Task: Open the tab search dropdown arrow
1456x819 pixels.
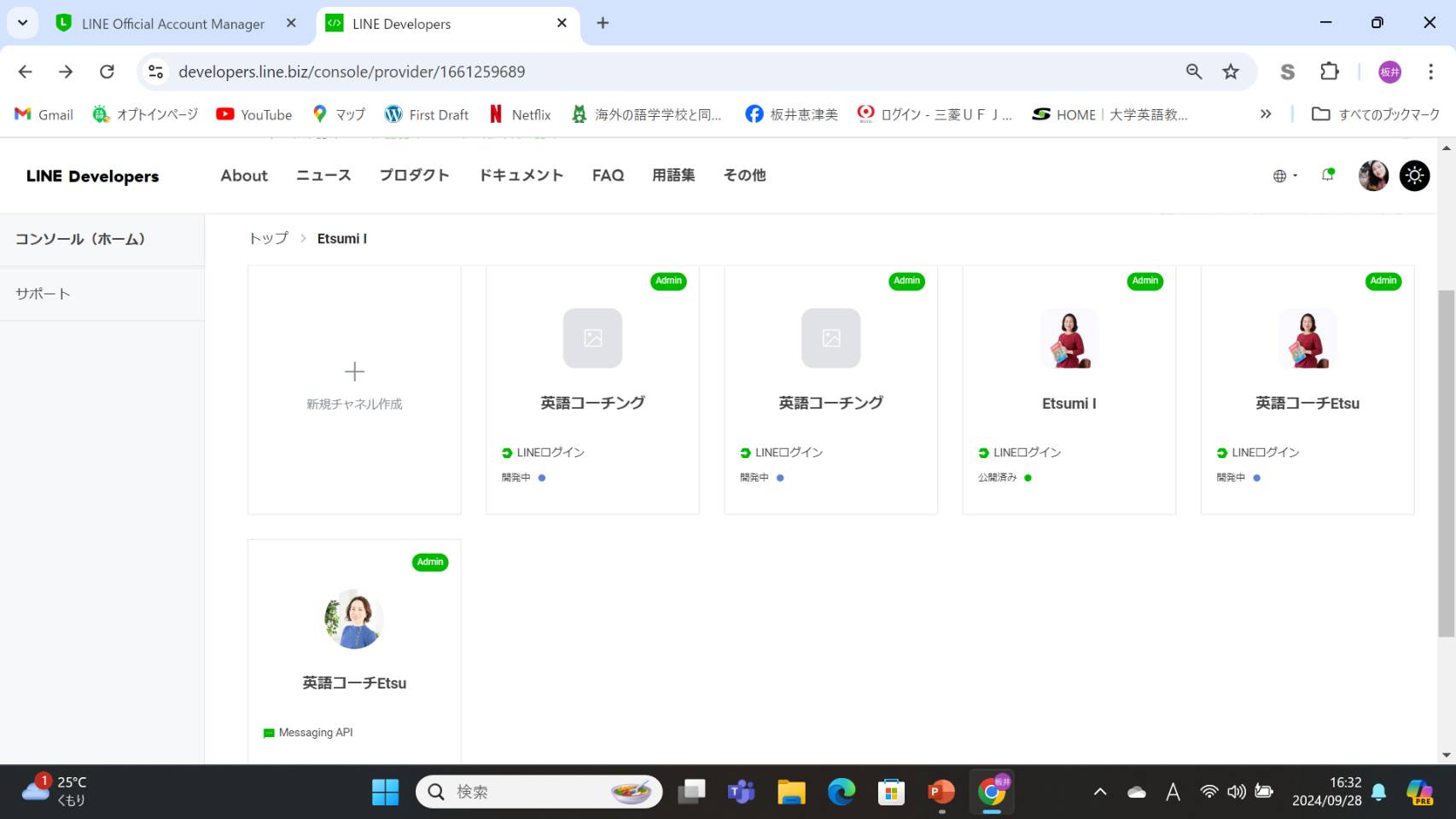Action: click(23, 23)
